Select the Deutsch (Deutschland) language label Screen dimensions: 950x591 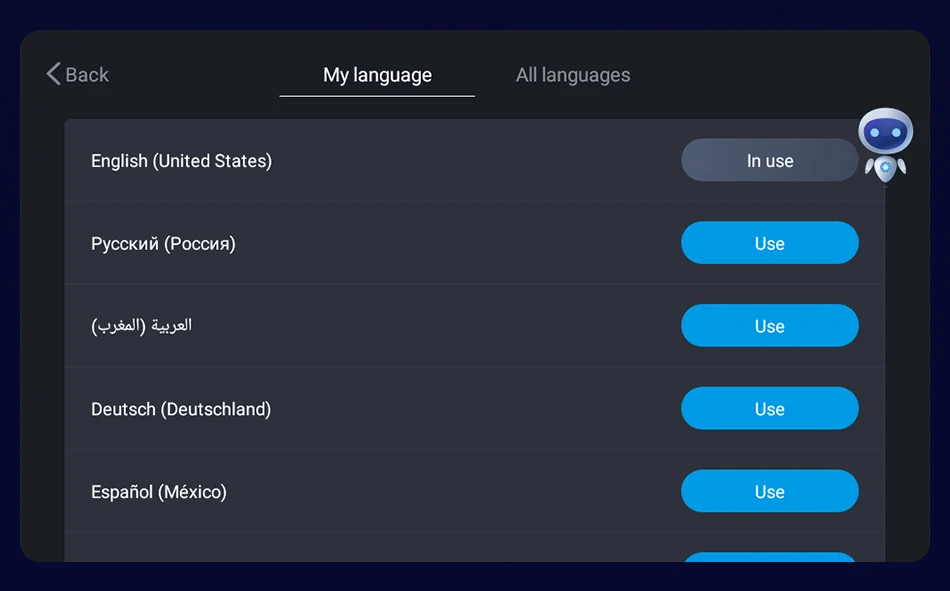point(181,409)
